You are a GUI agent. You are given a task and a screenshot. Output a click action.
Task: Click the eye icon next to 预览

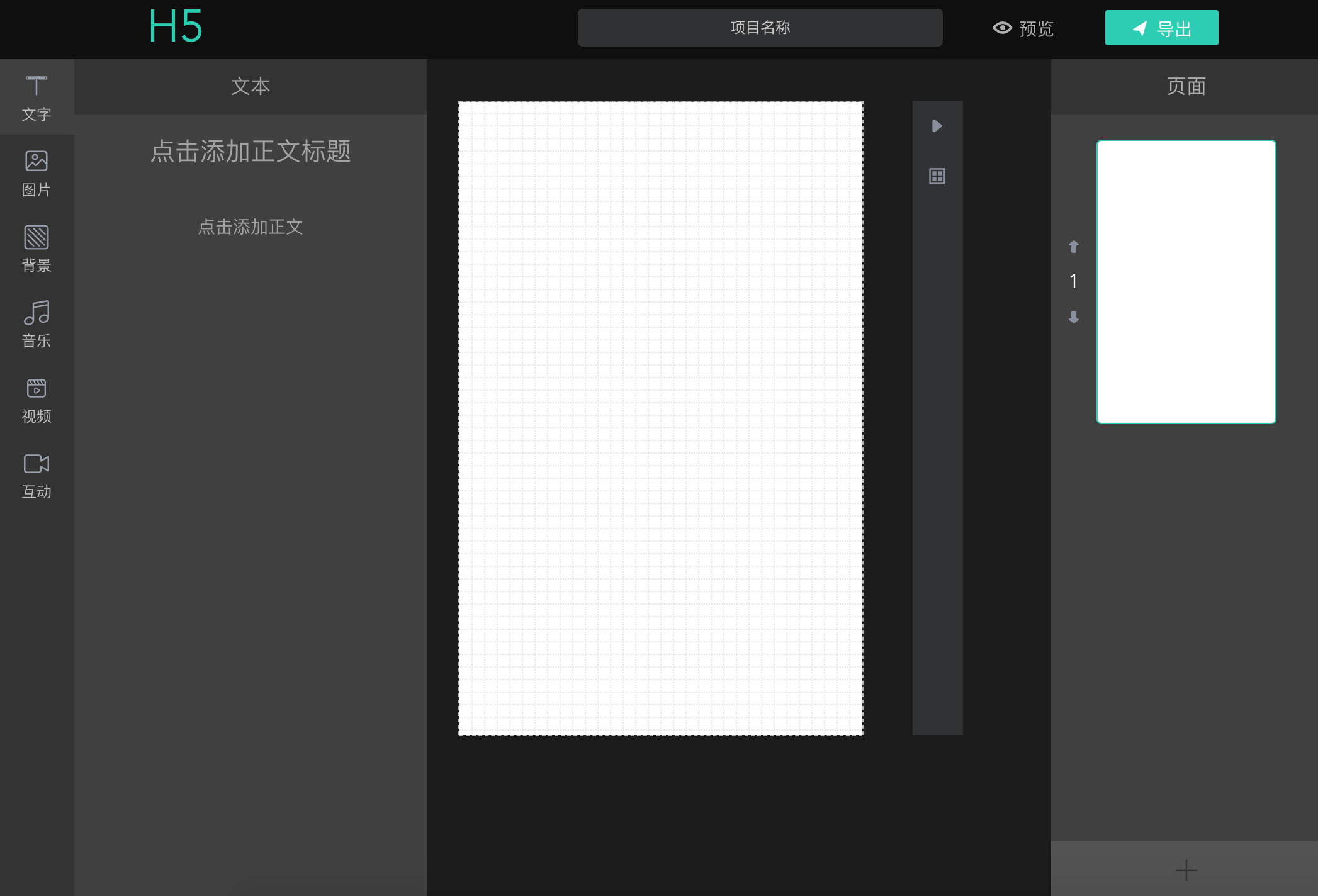coord(1003,28)
